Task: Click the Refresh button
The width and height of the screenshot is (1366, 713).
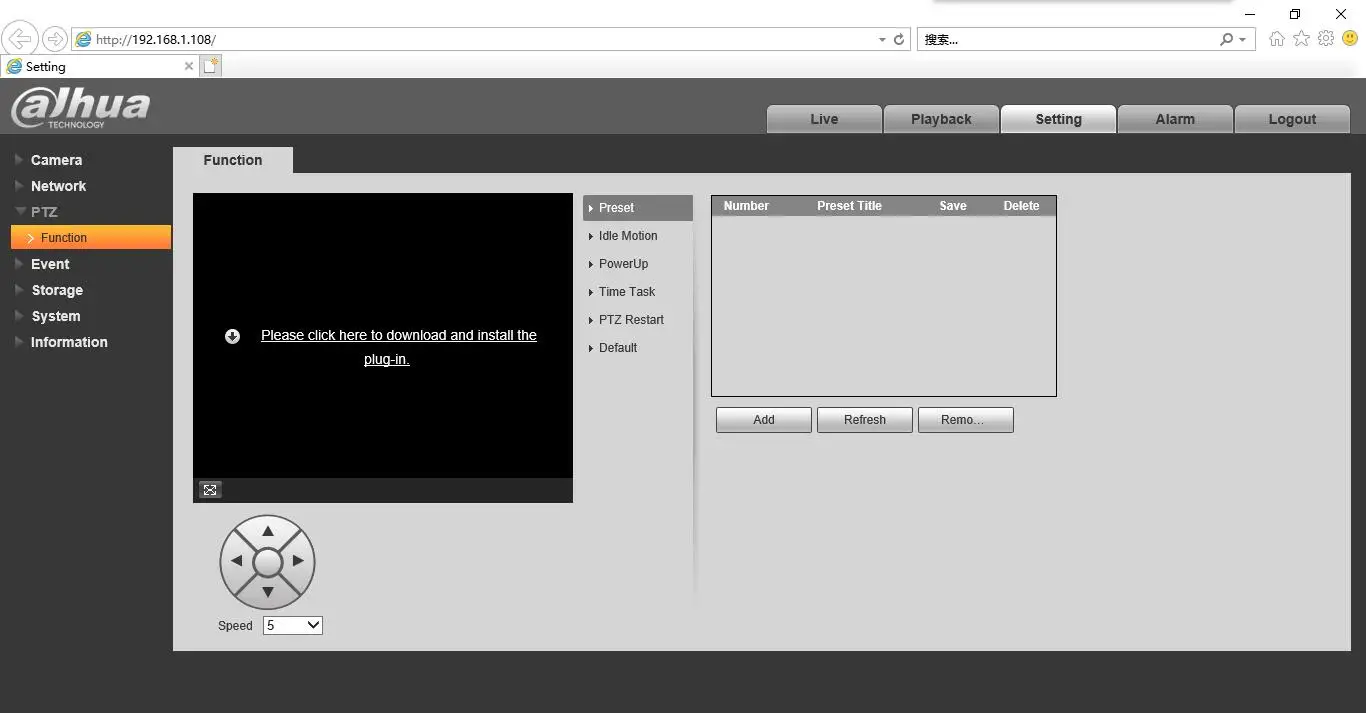Action: pyautogui.click(x=865, y=420)
